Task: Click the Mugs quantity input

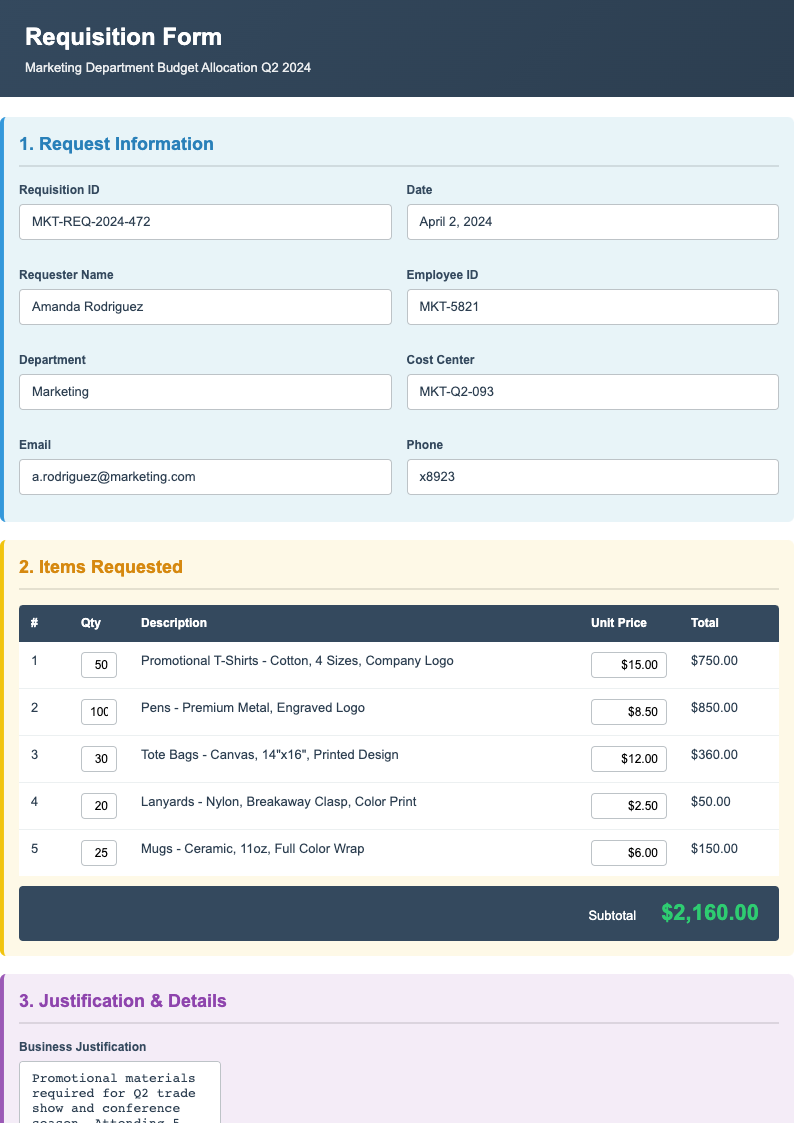Action: click(99, 853)
